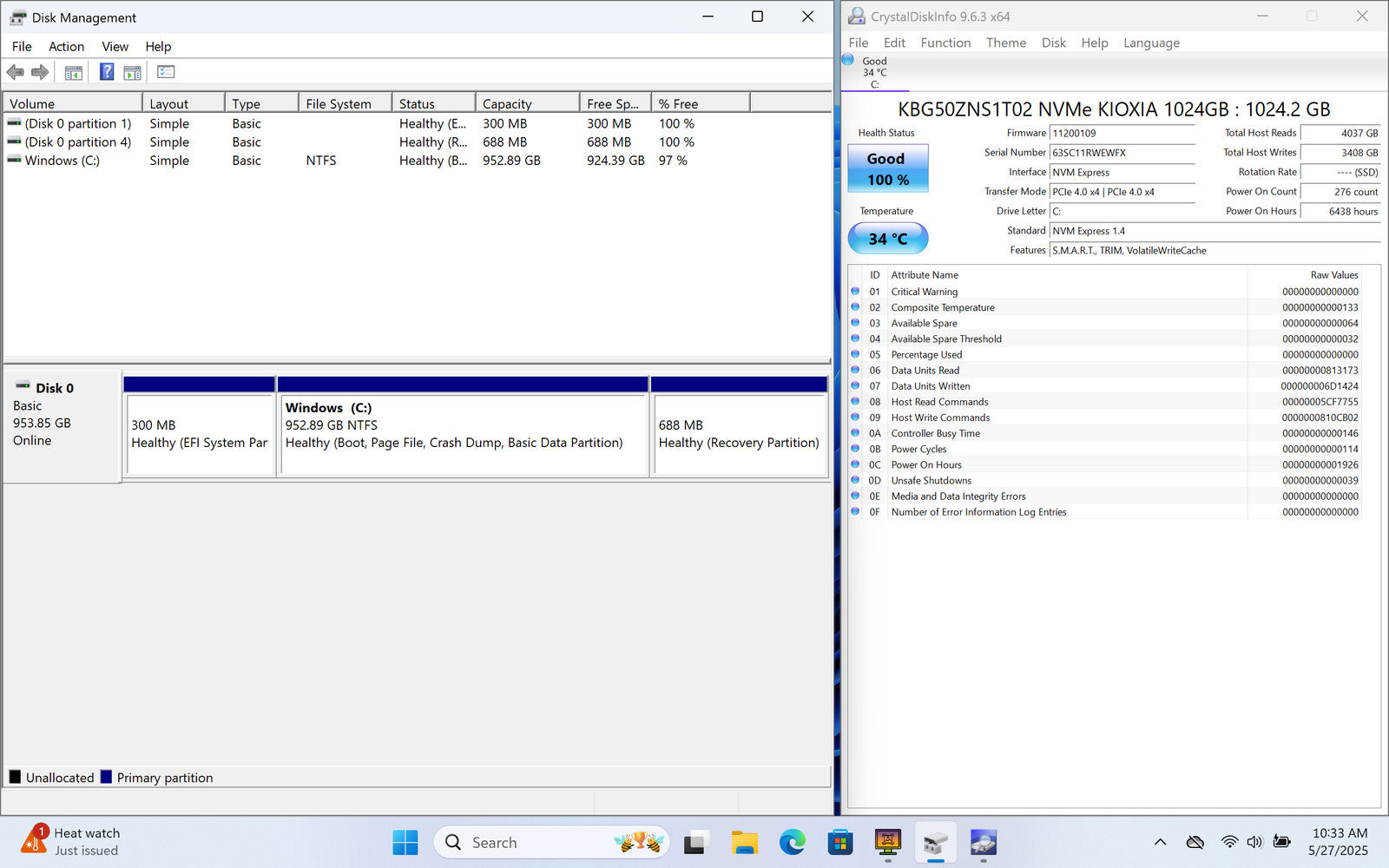Click the disk icon beside Windows (C:) volume
1389x868 pixels.
14,160
